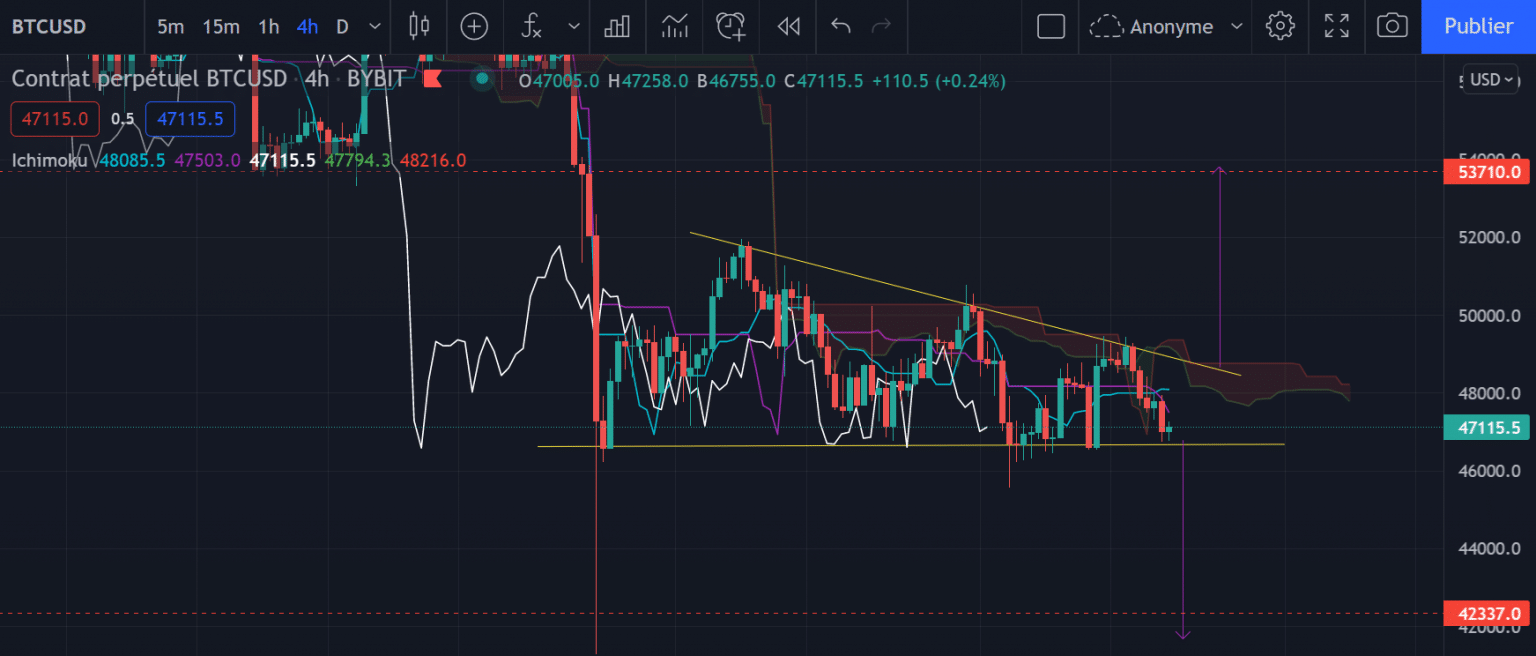The width and height of the screenshot is (1536, 656).
Task: Click the blue 47115.5 buy button
Action: [190, 119]
